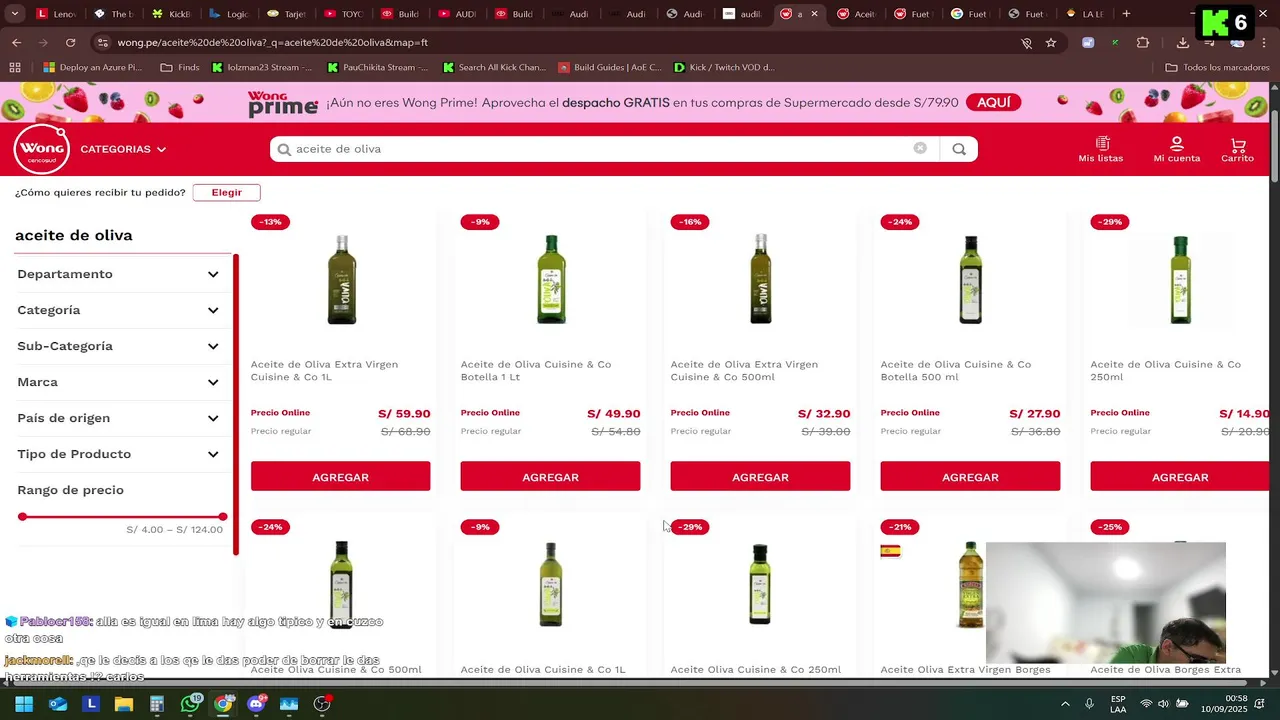Screen dimensions: 1280x720
Task: Add Aceite de Oliva Cuisine & Co 250ml from the first row
Action: 1180,477
